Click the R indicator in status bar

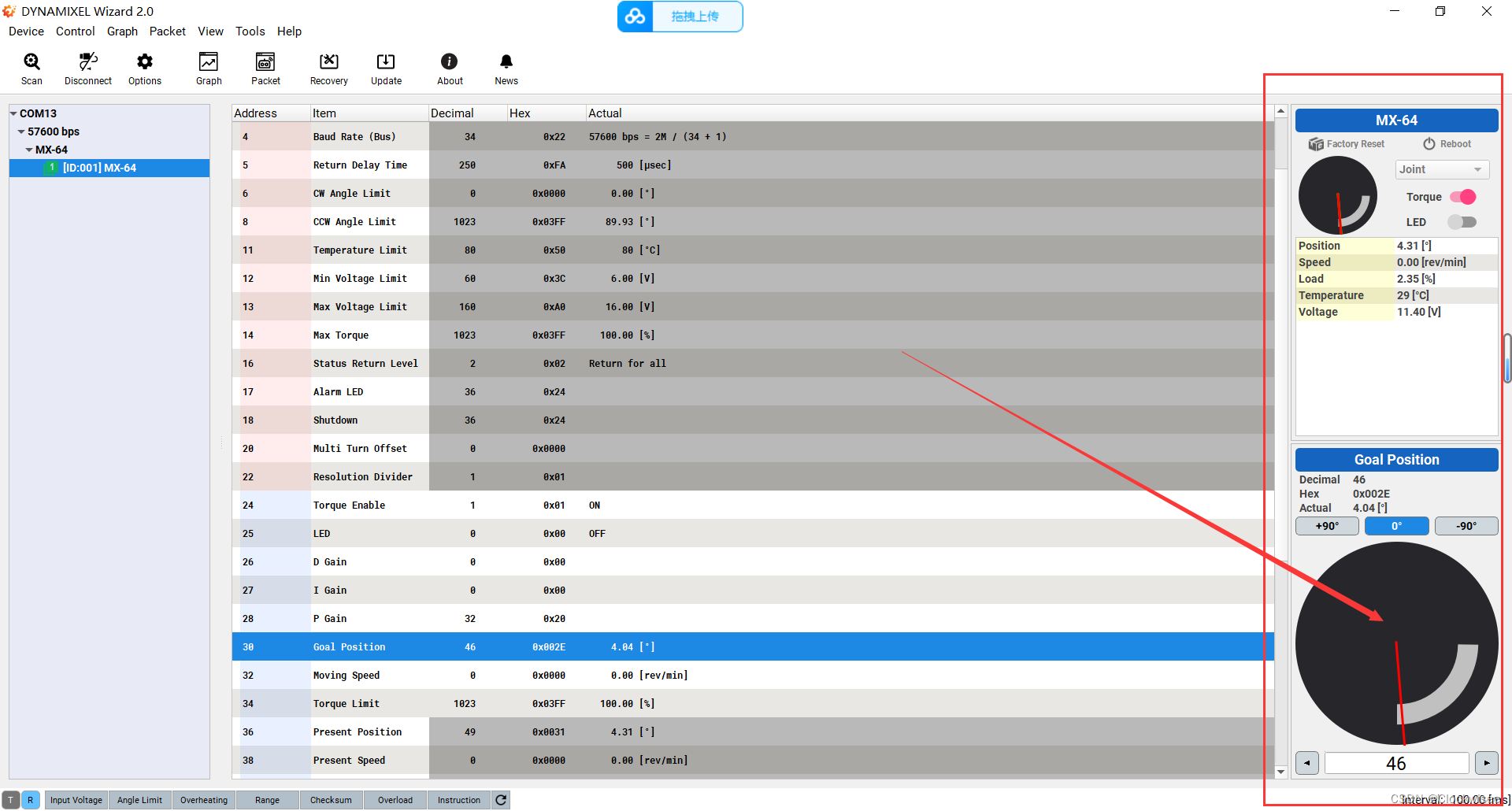30,800
